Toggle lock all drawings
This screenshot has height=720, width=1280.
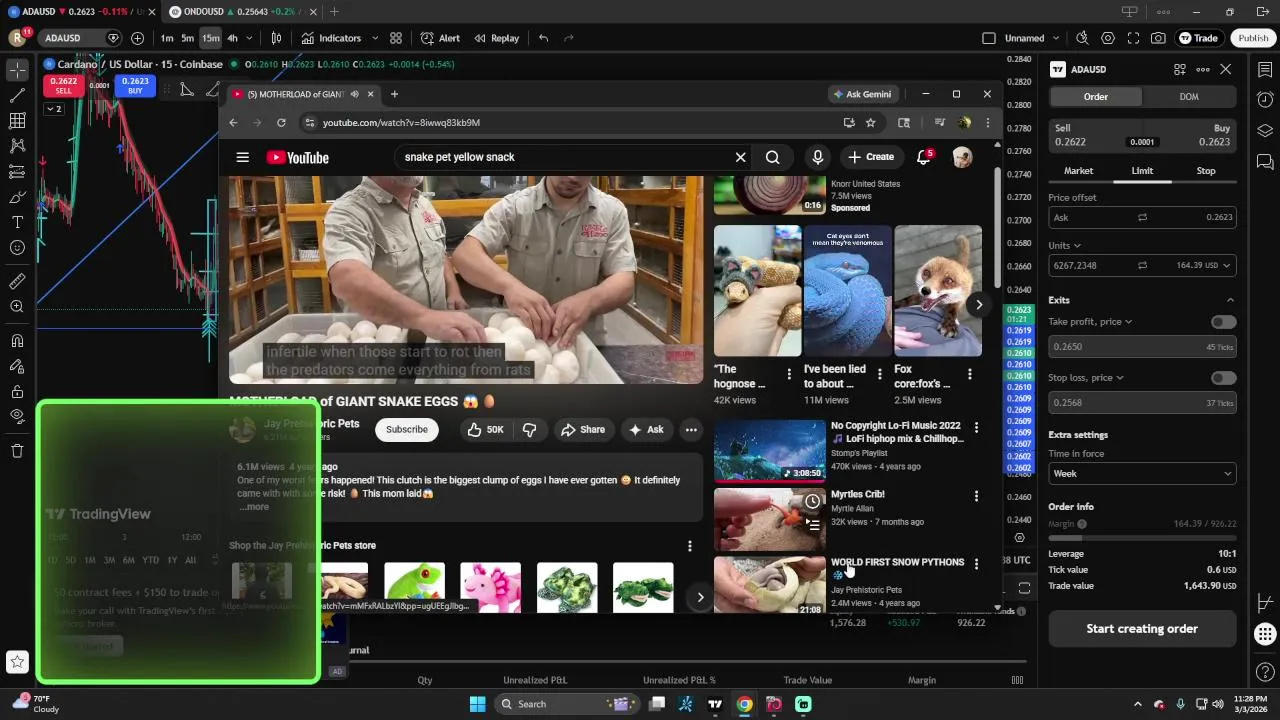click(x=17, y=391)
